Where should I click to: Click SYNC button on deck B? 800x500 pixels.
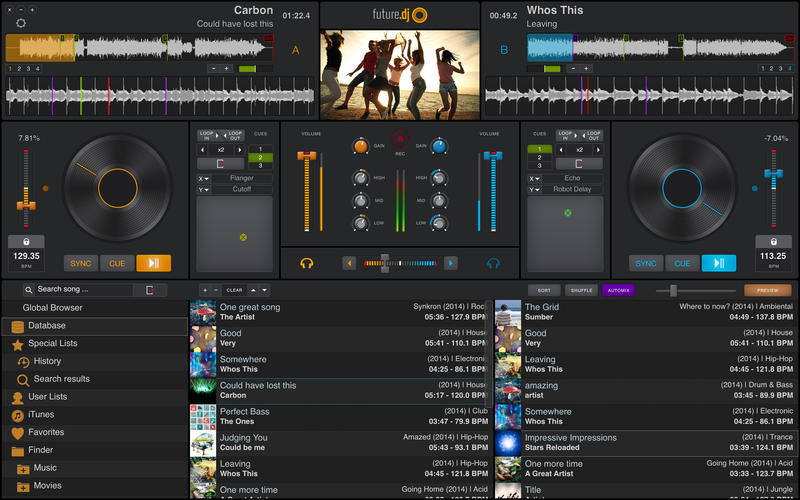pyautogui.click(x=646, y=264)
